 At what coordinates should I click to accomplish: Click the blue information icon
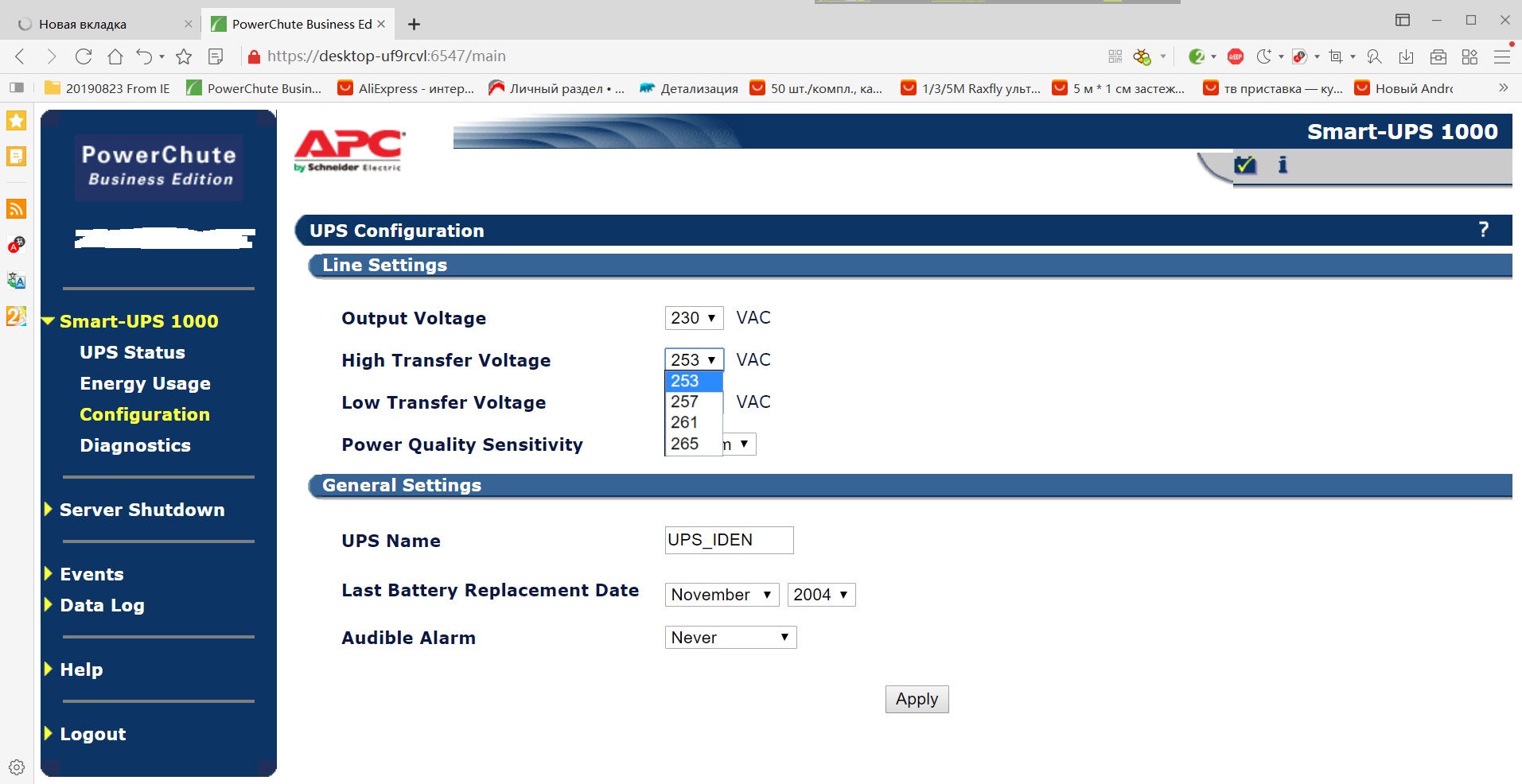click(x=1283, y=165)
